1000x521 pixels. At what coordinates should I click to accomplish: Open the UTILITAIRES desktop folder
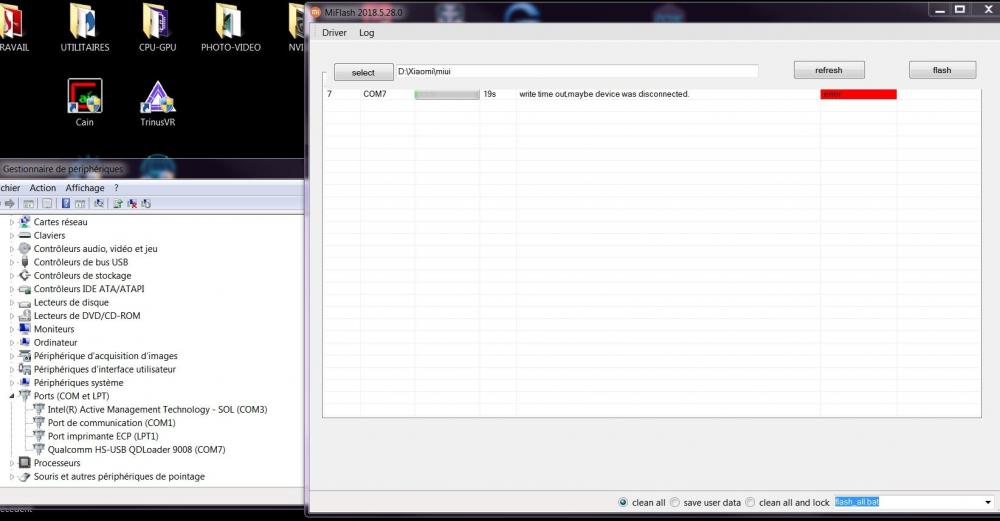pos(85,24)
